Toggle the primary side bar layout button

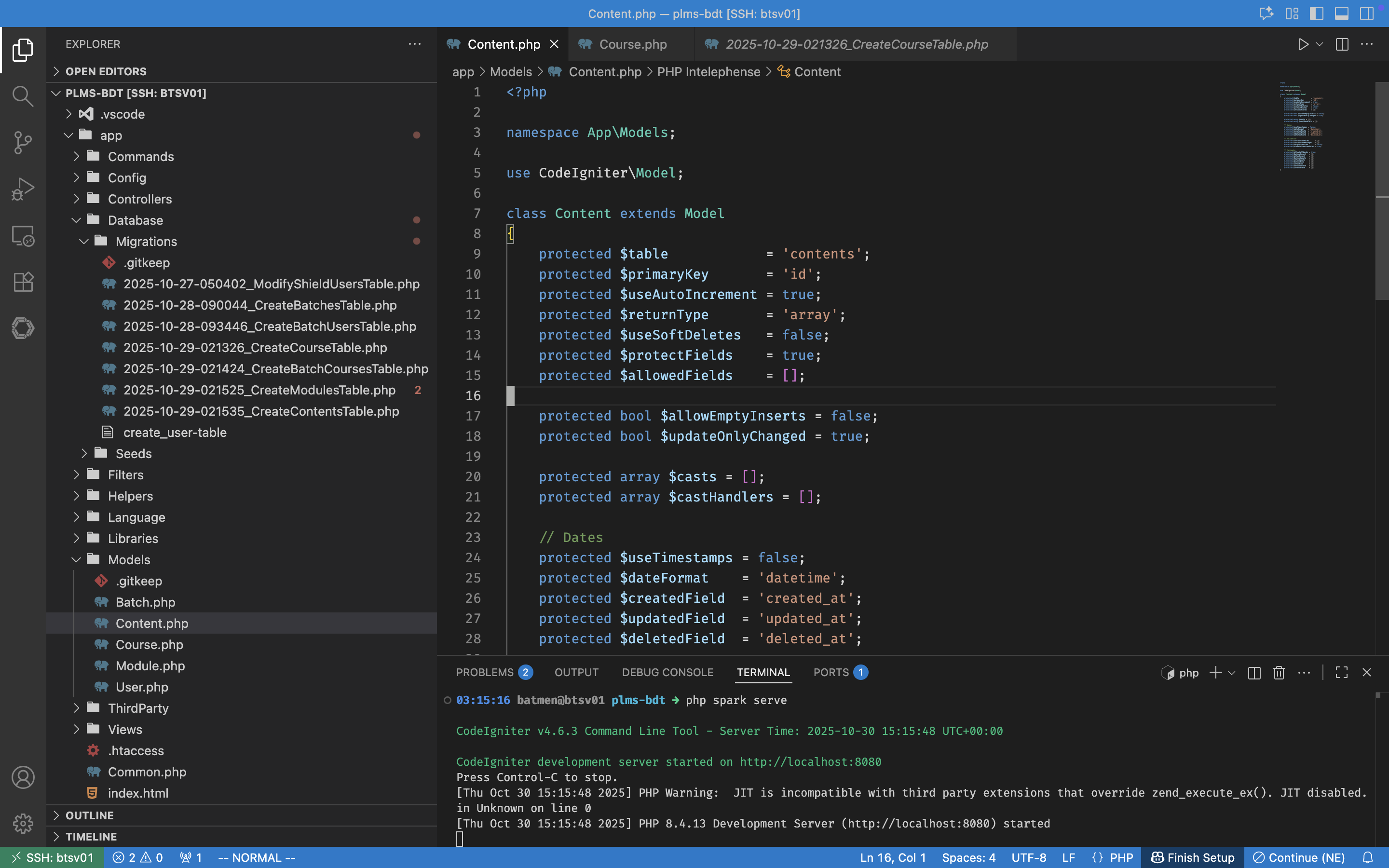tap(1317, 13)
